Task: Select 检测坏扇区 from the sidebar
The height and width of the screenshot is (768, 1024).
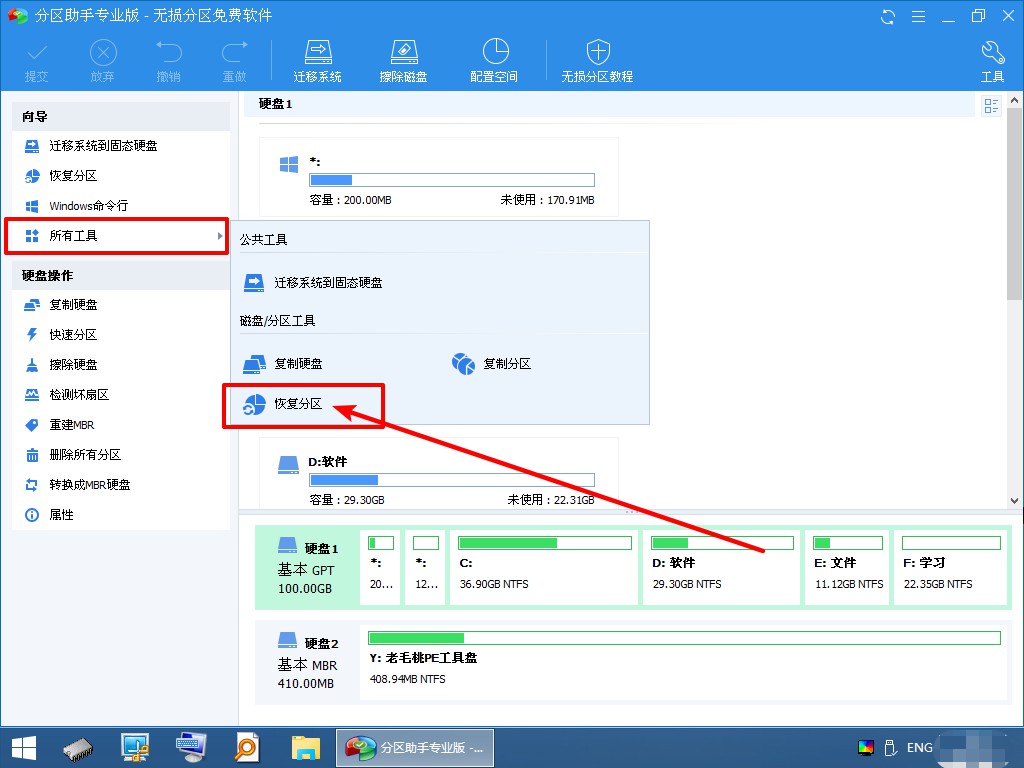Action: (121, 395)
